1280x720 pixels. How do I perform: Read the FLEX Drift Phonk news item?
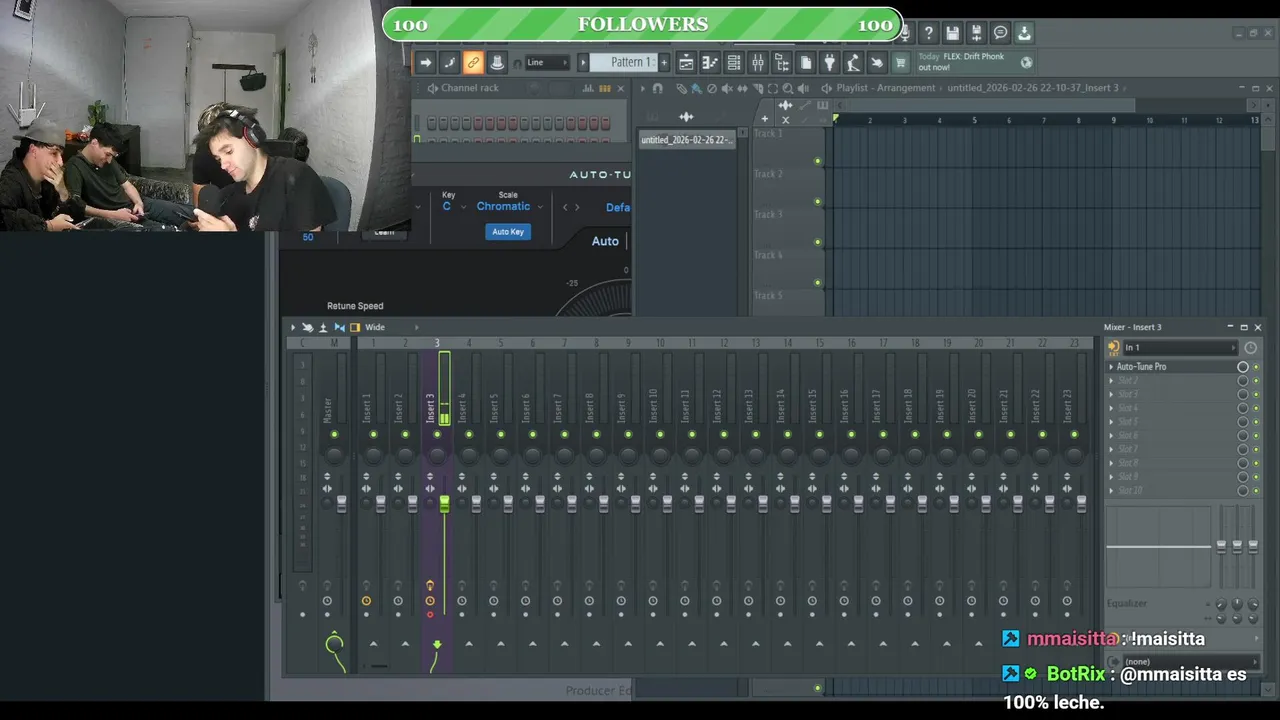[x=961, y=62]
